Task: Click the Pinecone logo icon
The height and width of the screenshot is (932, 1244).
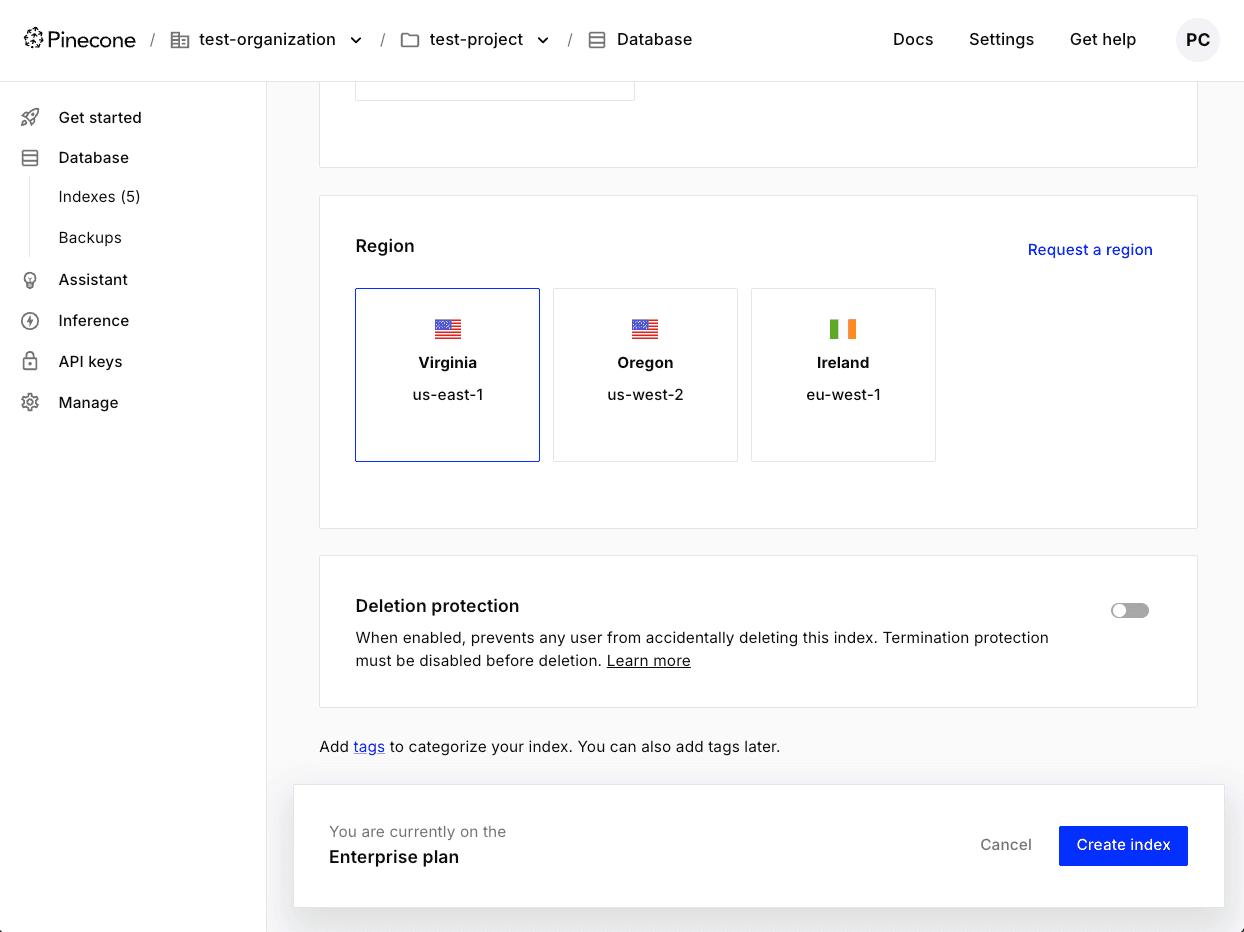Action: 33,39
